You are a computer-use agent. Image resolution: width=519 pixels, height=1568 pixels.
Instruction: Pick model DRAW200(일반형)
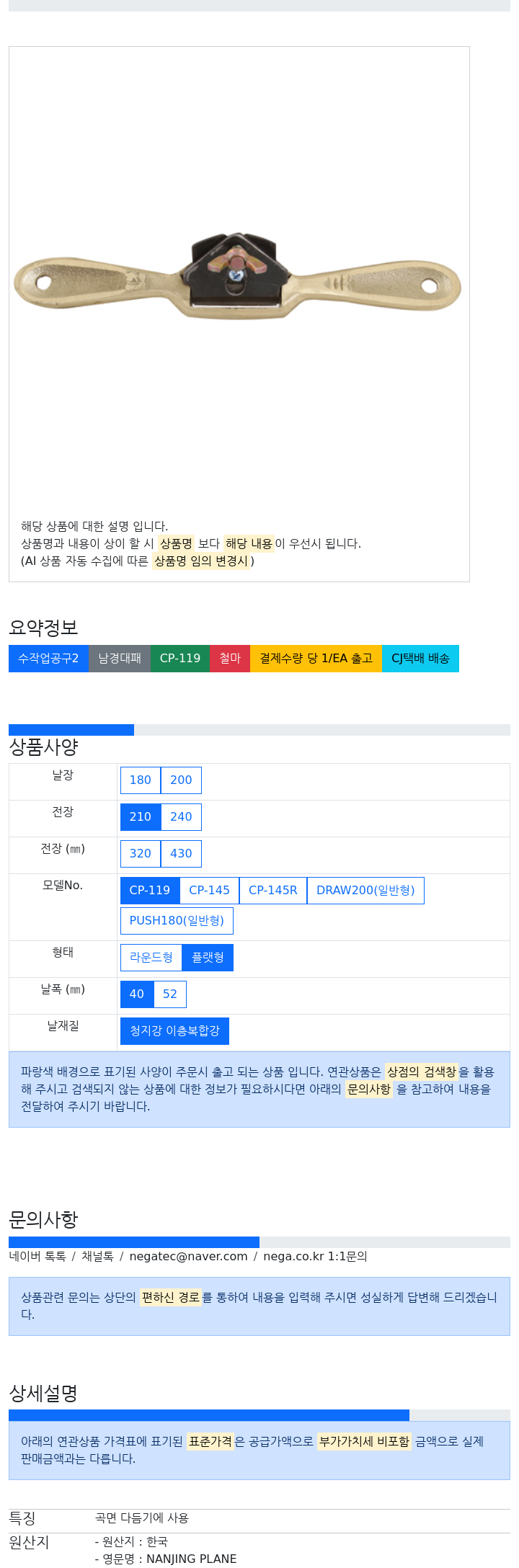pos(365,891)
